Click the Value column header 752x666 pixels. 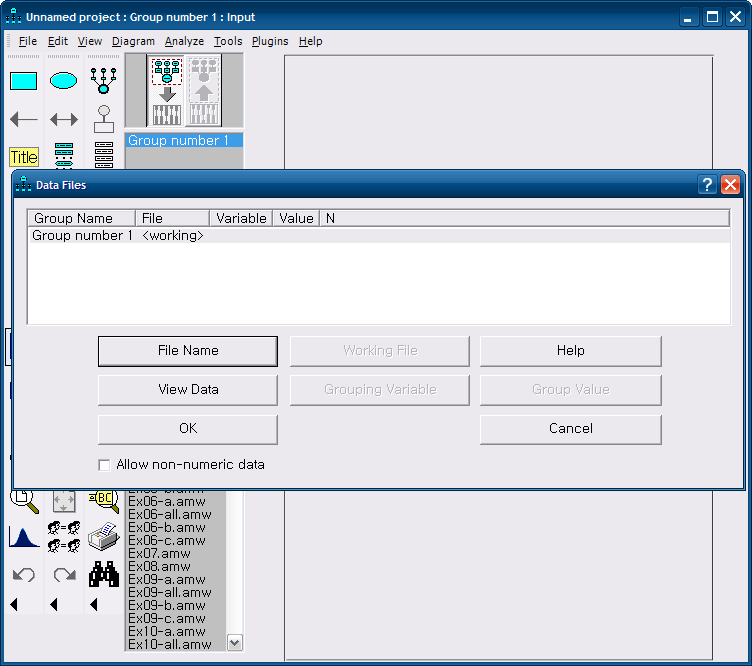click(296, 218)
